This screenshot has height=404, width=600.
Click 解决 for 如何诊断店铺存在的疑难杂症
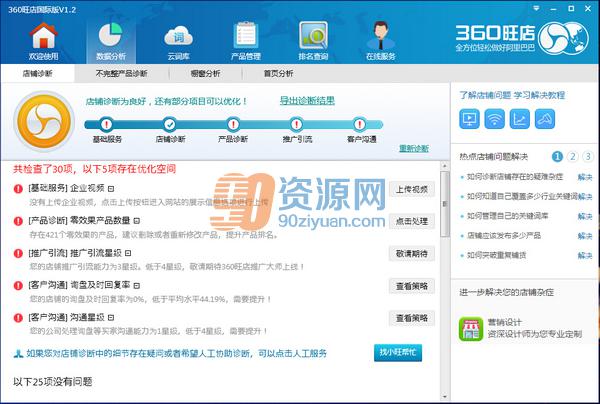coord(585,177)
